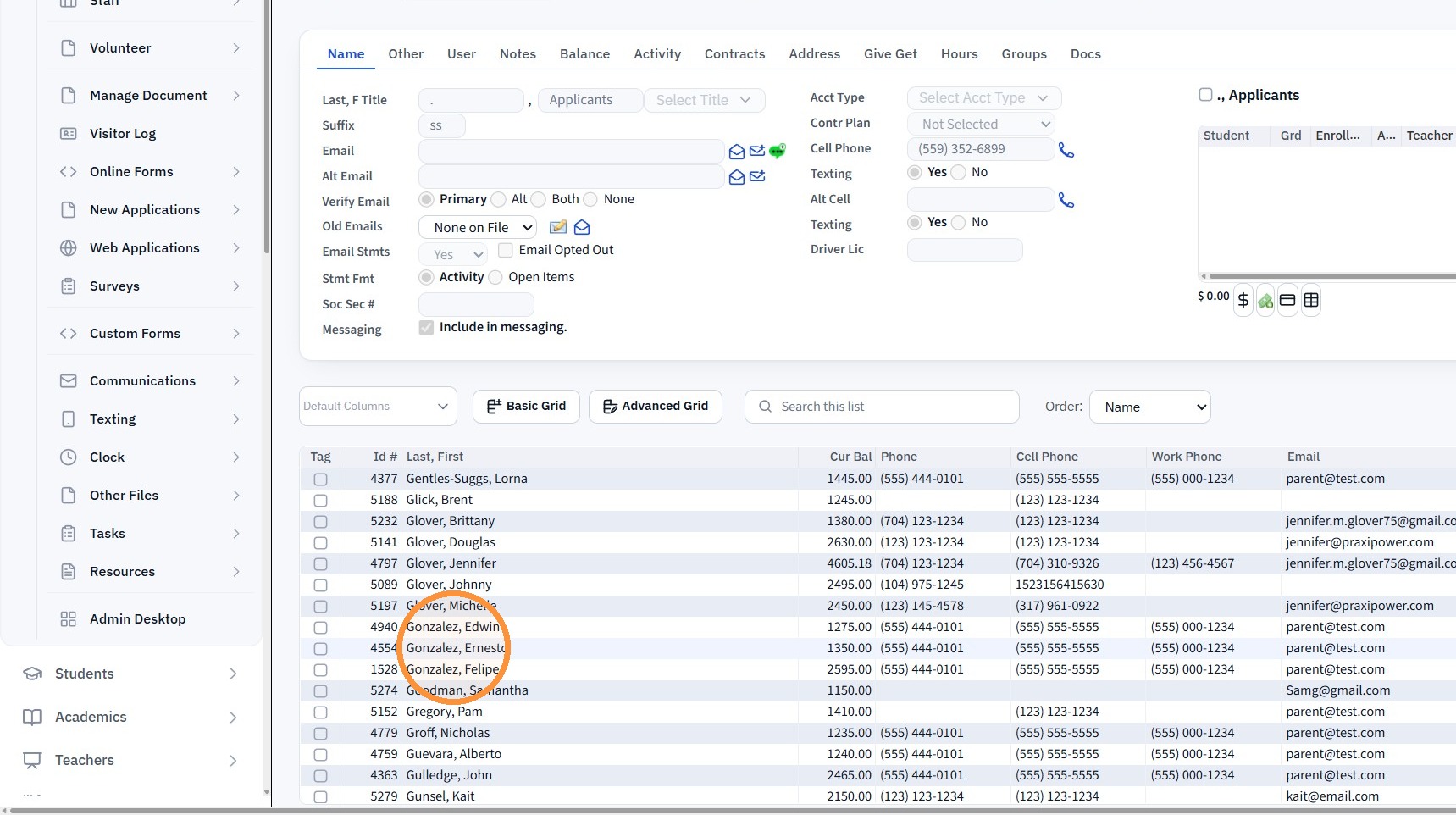Click the Web Applications globe icon
The width and height of the screenshot is (1456, 815).
69,247
